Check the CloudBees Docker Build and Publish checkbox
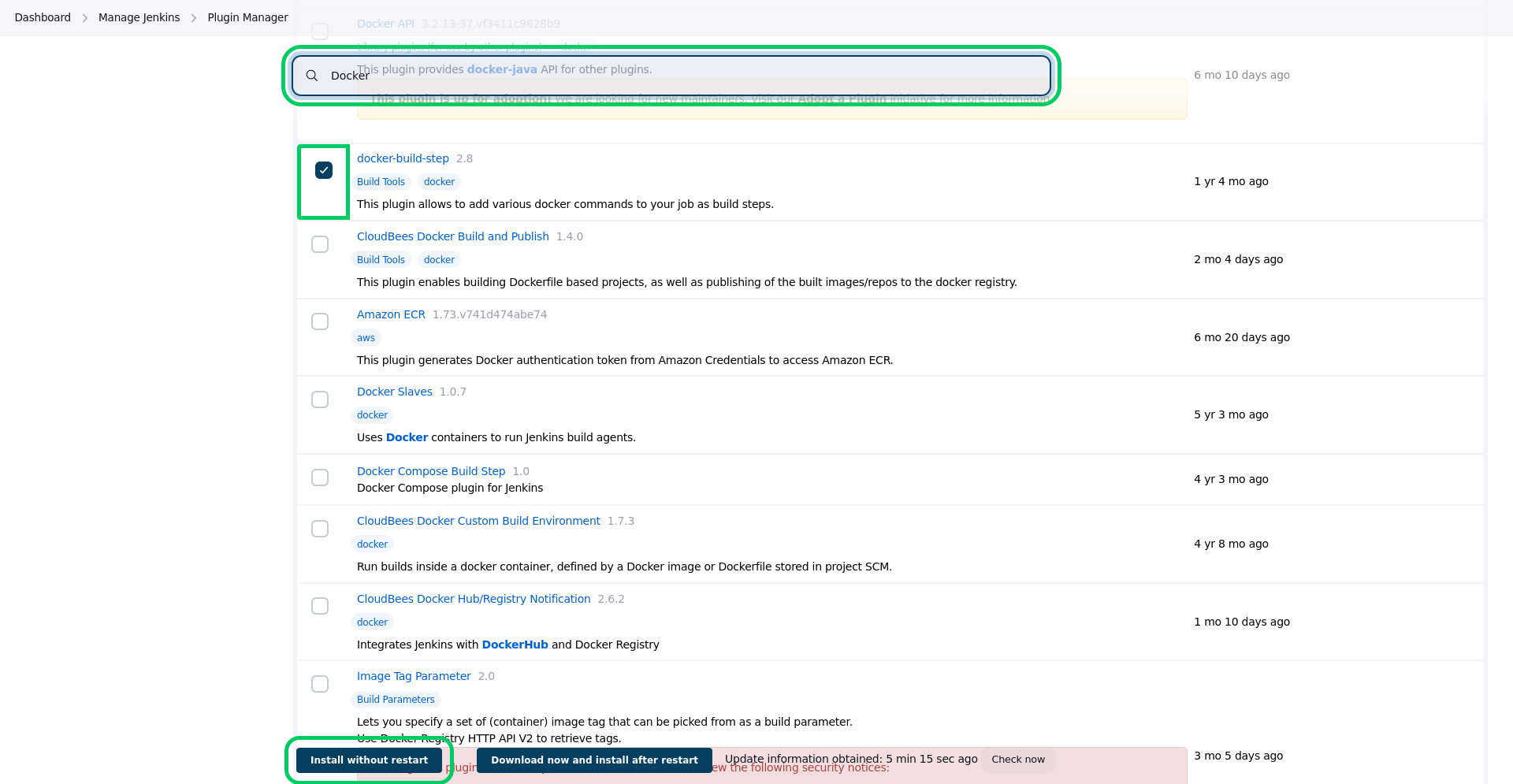This screenshot has width=1513, height=784. (320, 244)
